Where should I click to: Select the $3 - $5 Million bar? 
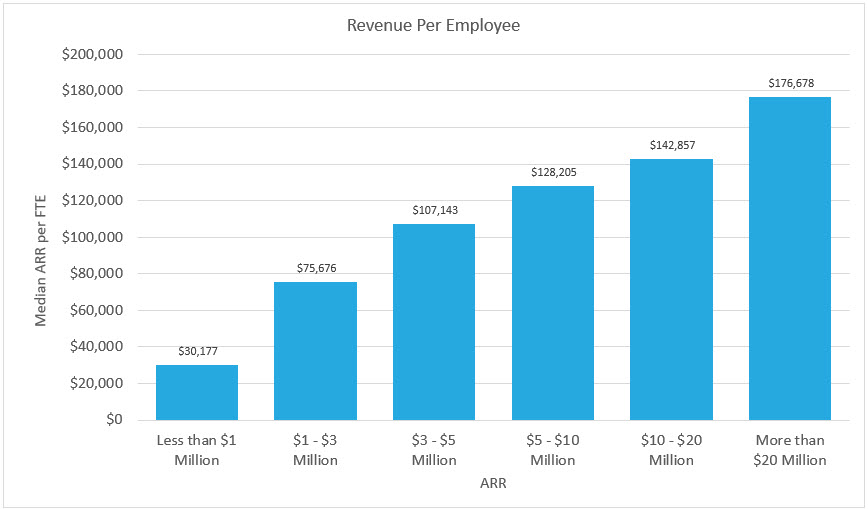click(x=434, y=322)
